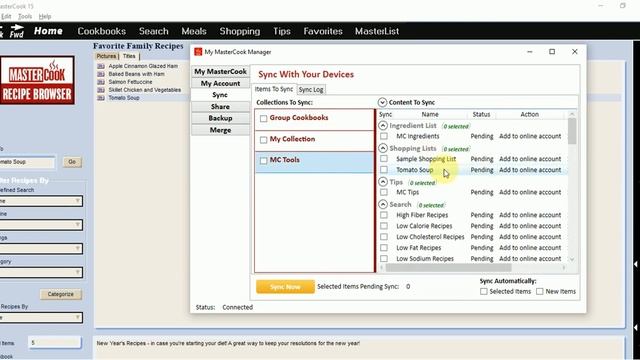Click the Tomato Soup recipe icon
This screenshot has height=360, width=640.
pos(101,98)
